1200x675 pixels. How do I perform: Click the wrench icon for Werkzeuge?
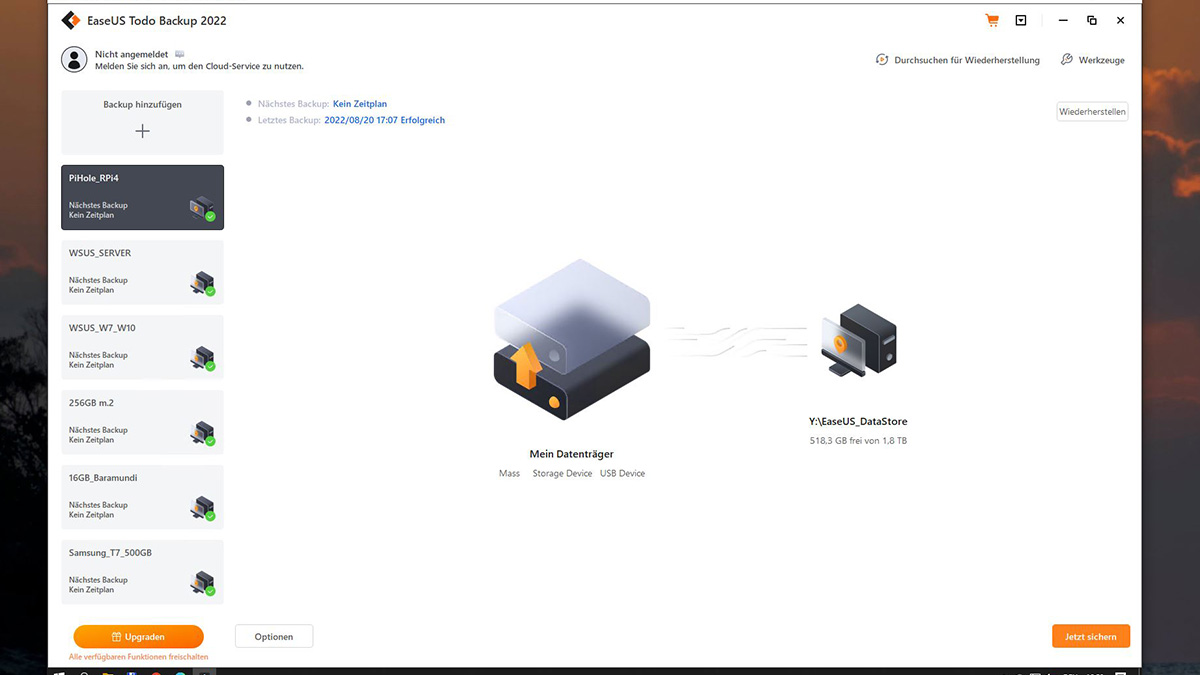tap(1067, 60)
